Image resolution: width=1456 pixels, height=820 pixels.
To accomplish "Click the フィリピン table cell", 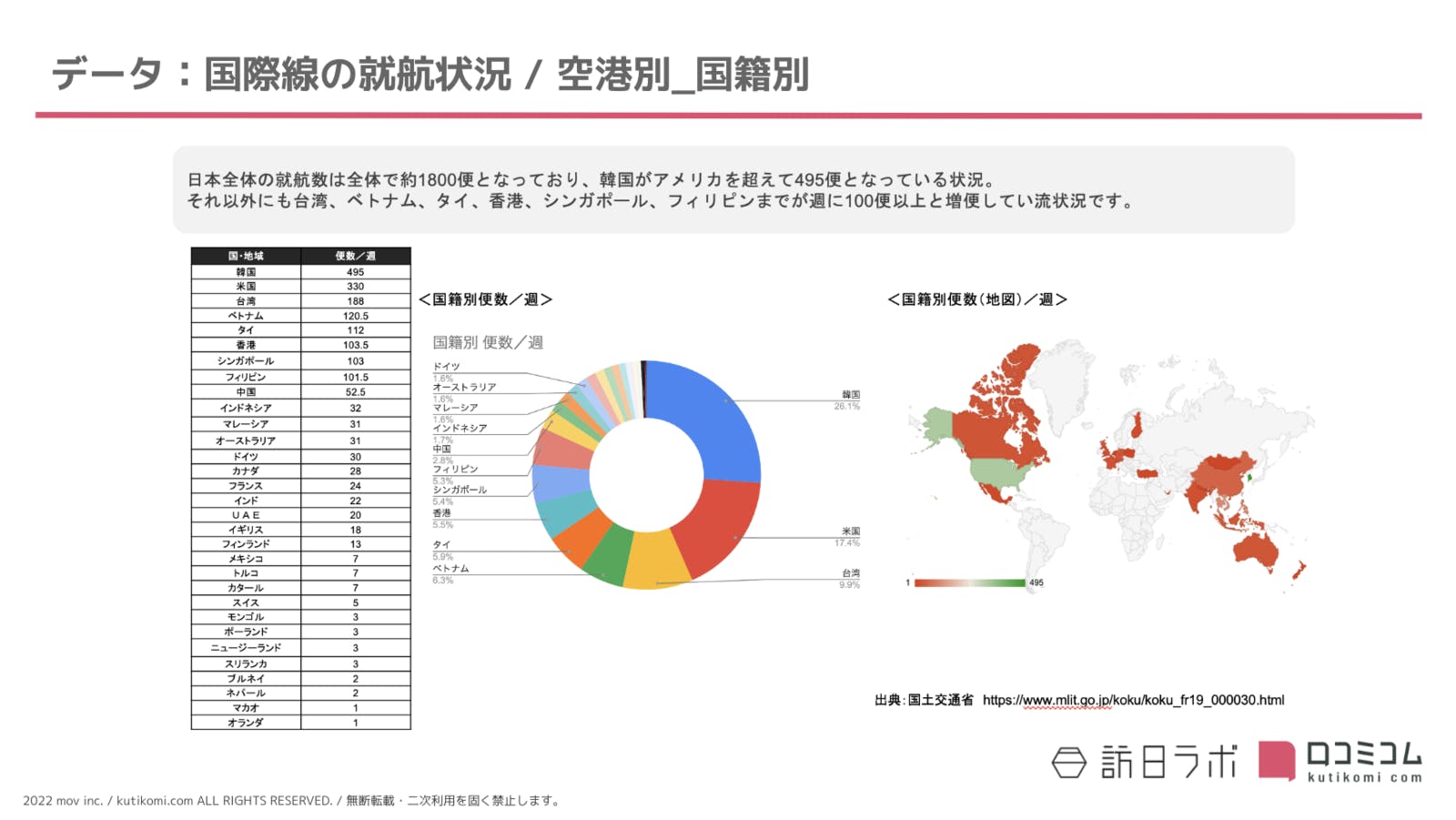I will point(246,377).
